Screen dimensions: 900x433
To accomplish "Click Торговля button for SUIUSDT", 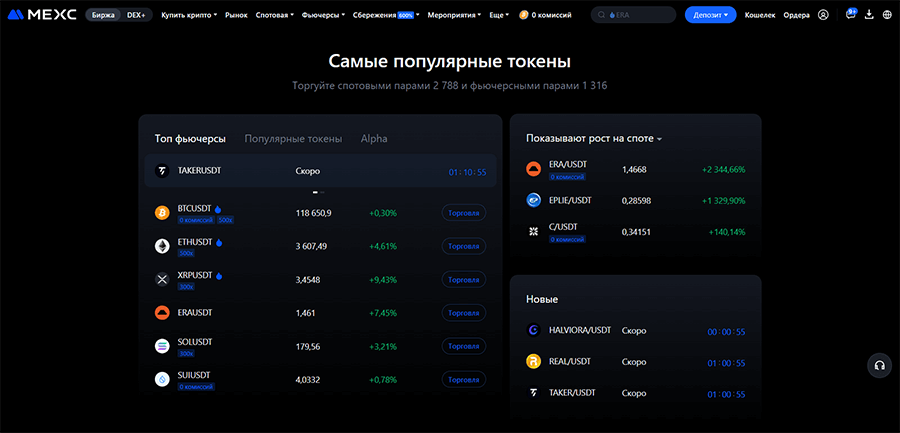I will 464,380.
